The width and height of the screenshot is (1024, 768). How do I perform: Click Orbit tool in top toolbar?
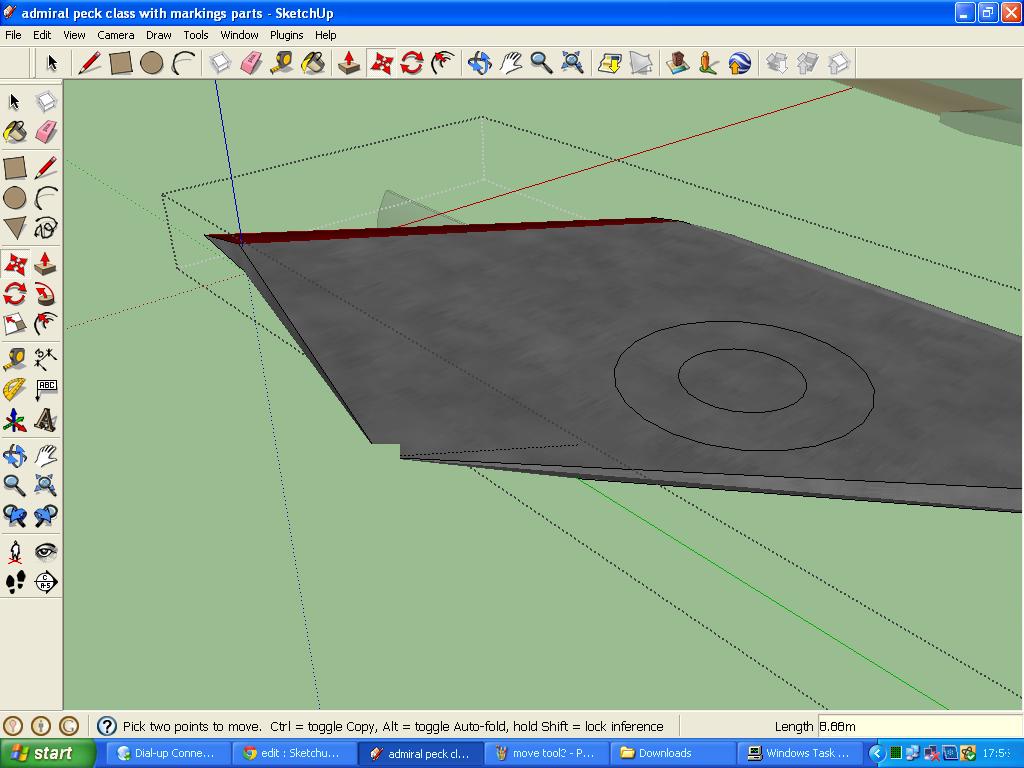479,63
